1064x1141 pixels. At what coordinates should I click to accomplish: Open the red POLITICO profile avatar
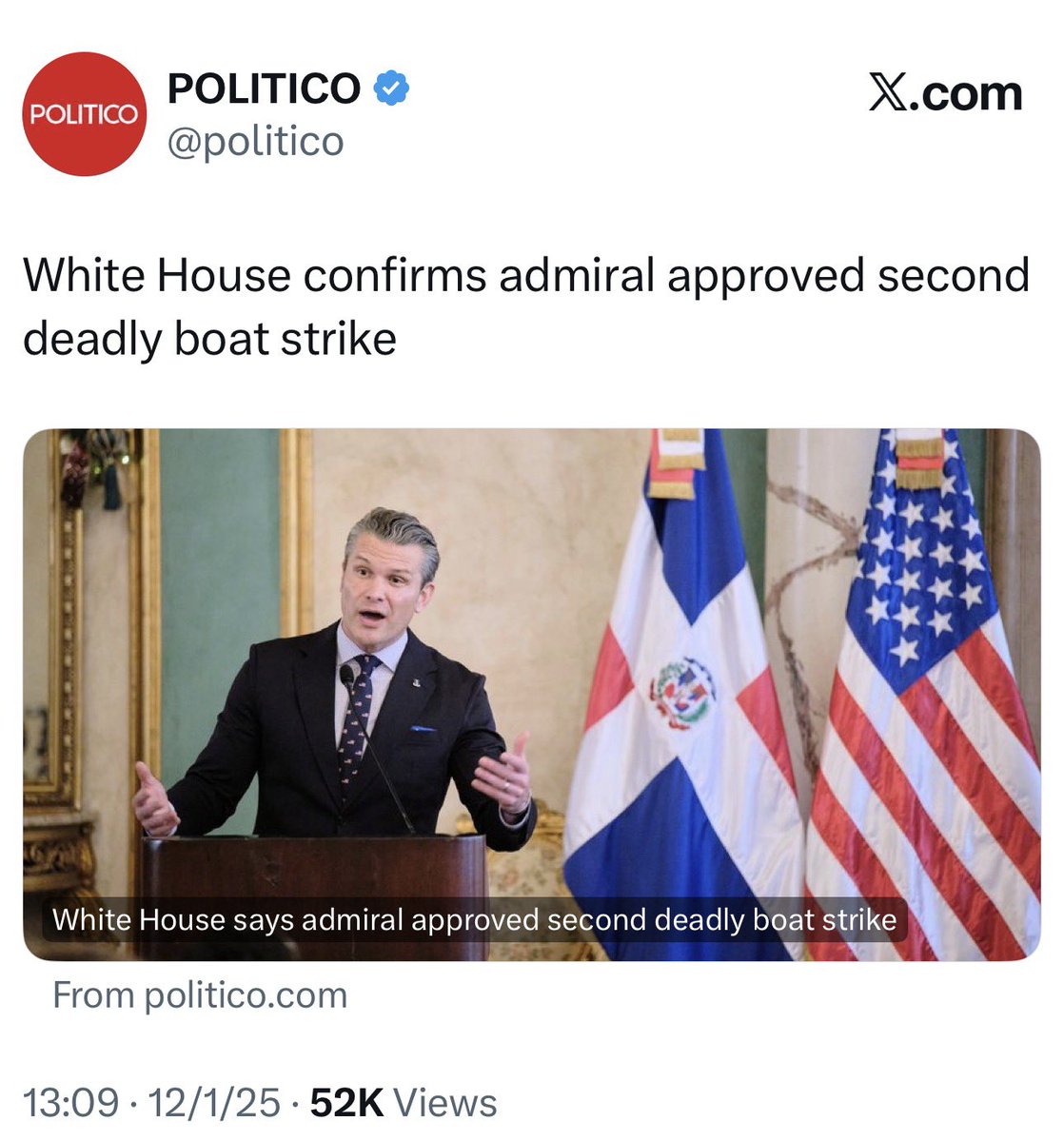[85, 114]
